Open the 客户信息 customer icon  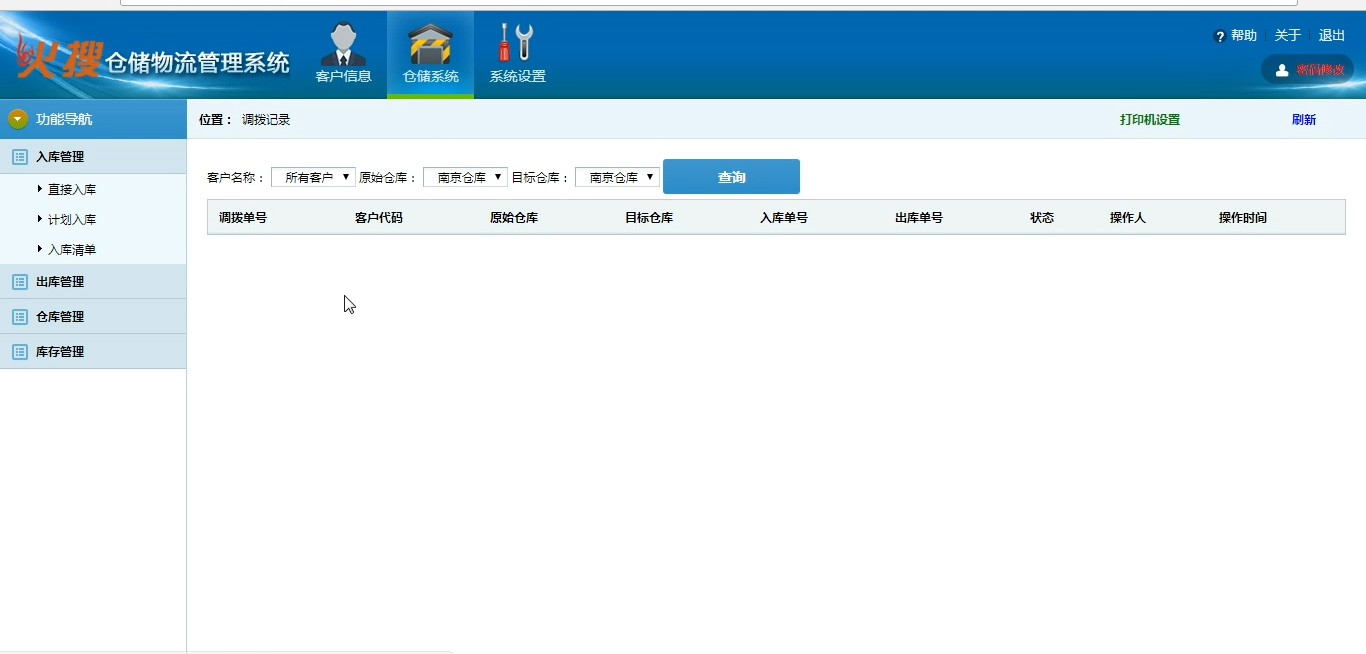point(343,45)
